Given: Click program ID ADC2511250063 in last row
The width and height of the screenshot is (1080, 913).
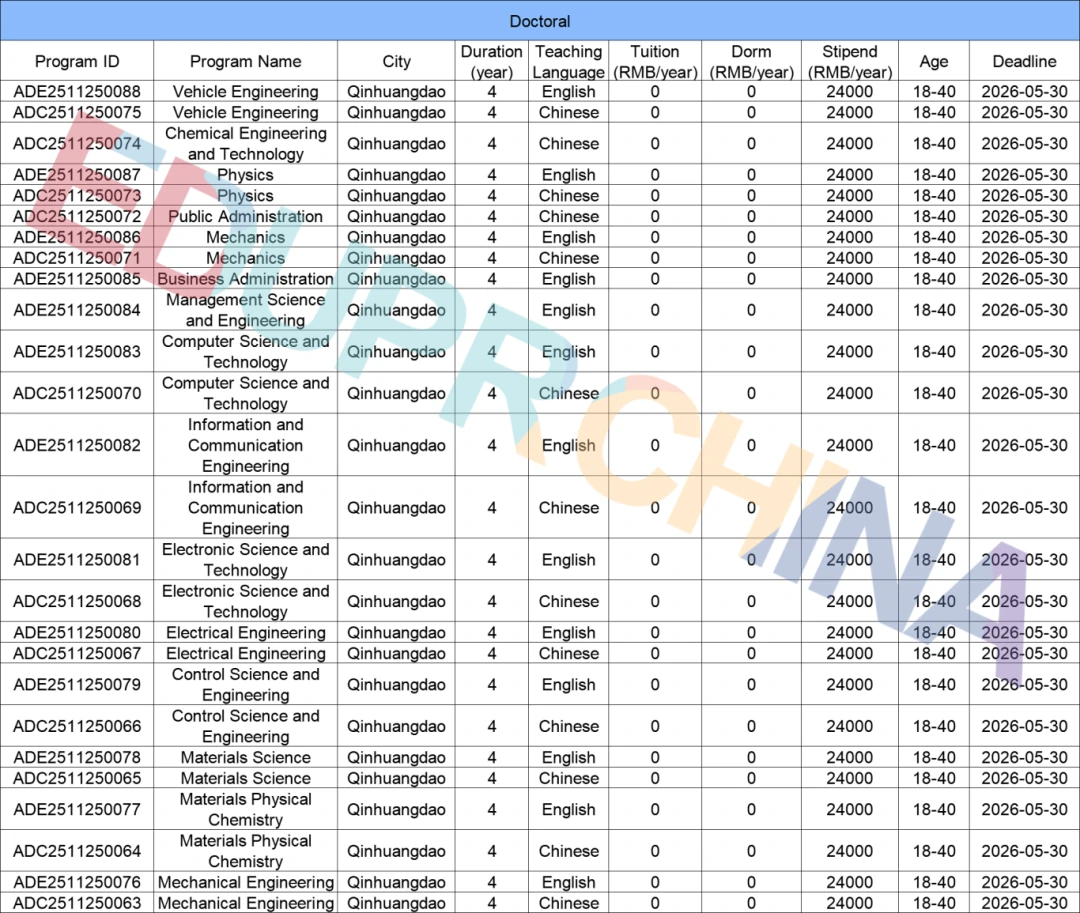Looking at the screenshot, I should [x=77, y=903].
